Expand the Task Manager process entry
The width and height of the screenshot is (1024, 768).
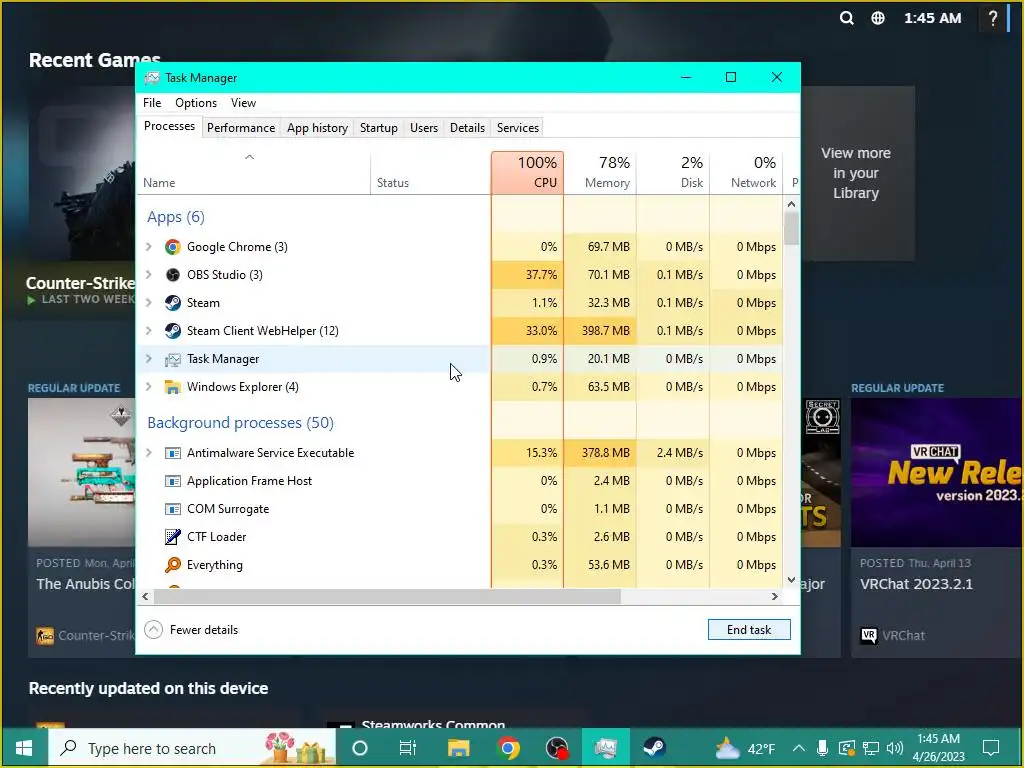tap(149, 359)
